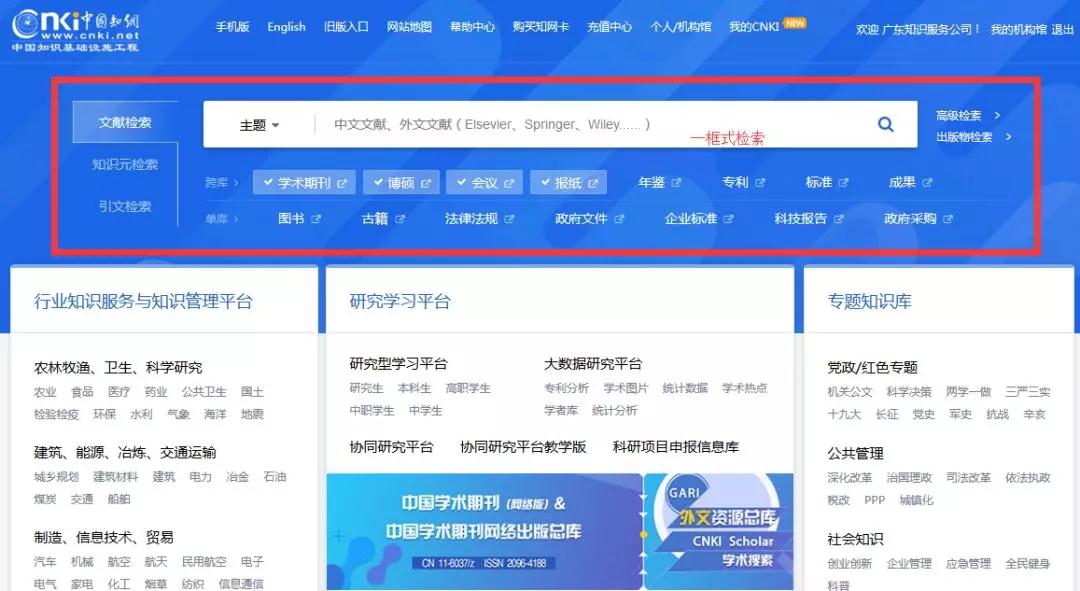Uncheck the 博硕 database checkbox
This screenshot has width=1080, height=591.
pyautogui.click(x=377, y=183)
